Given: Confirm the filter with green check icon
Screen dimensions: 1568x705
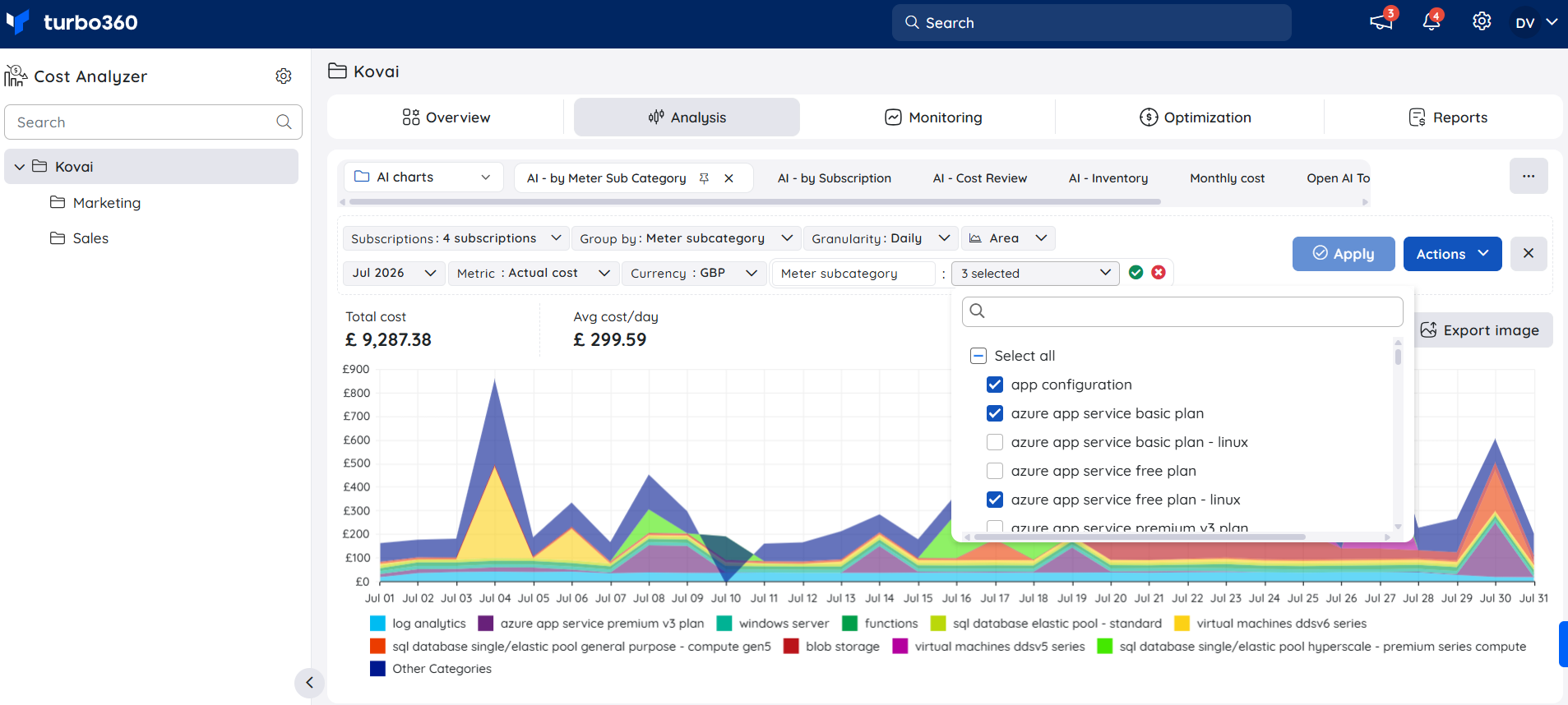Looking at the screenshot, I should coord(1136,272).
